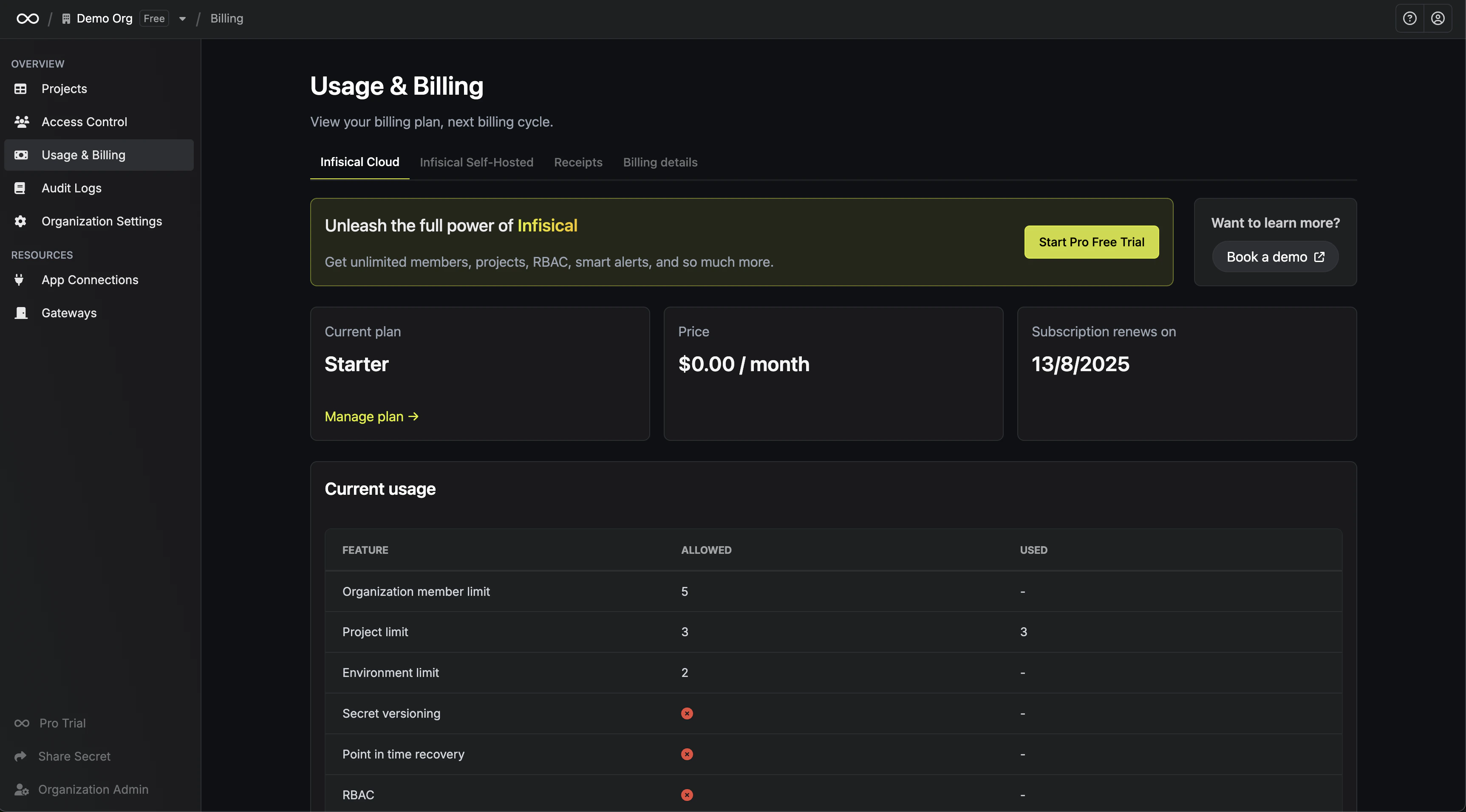1466x812 pixels.
Task: Click the renewal date 13/8/2025
Action: tap(1080, 364)
